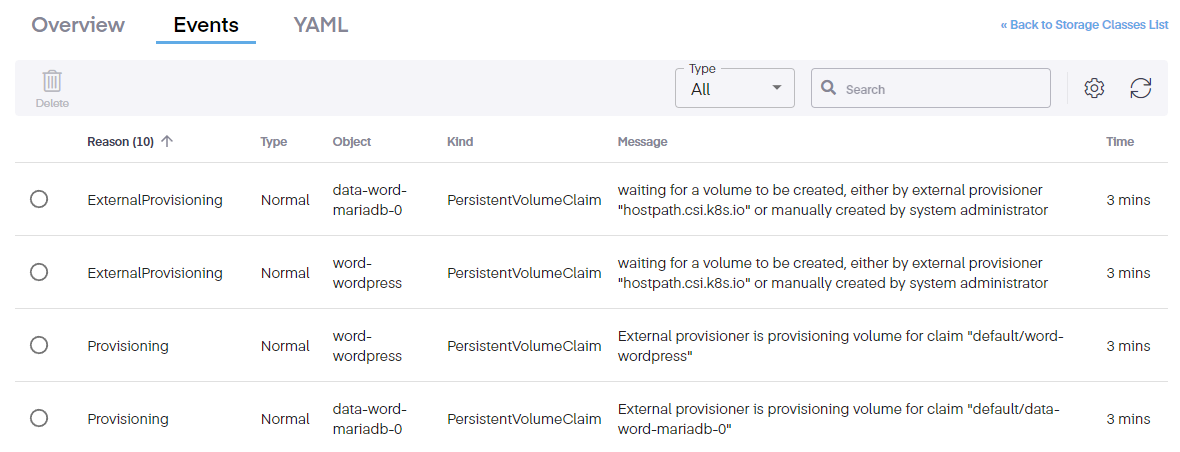The height and width of the screenshot is (452, 1180).
Task: Select radio for word-wordpress ExternalProvisioning event
Action: 39,272
